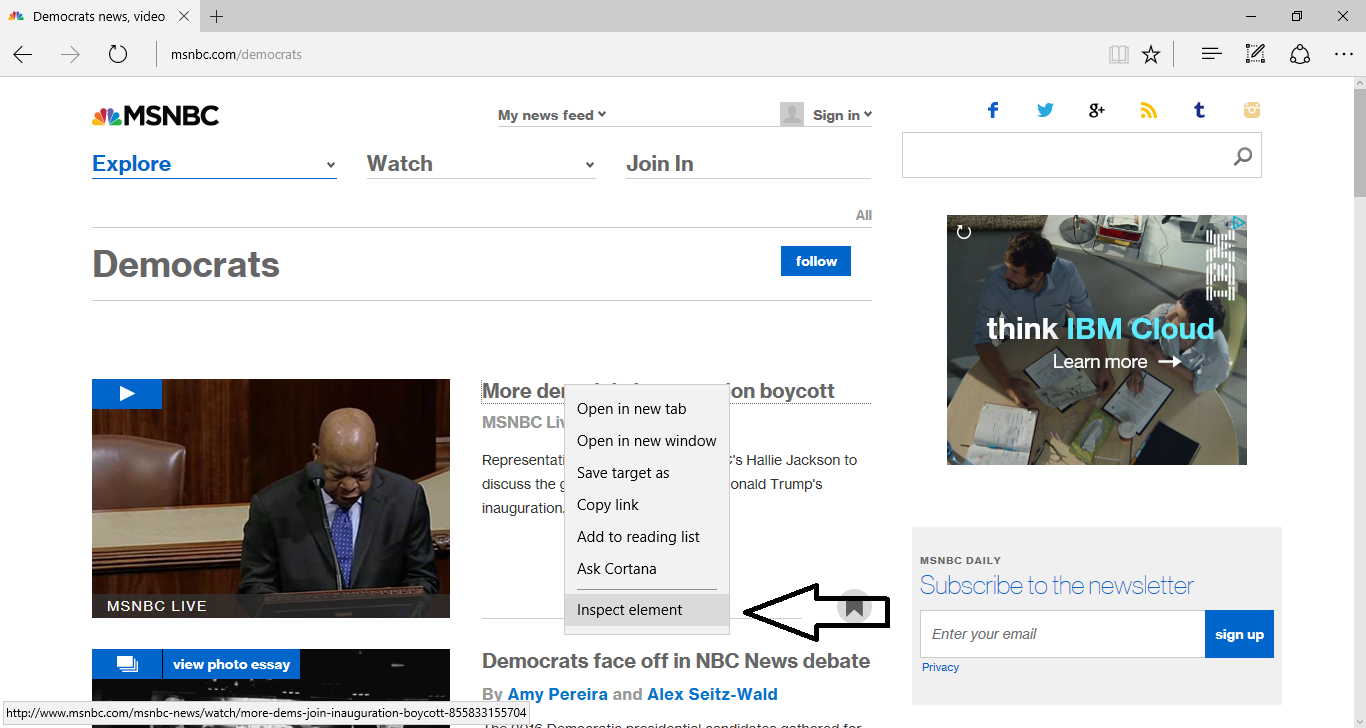The width and height of the screenshot is (1366, 728).
Task: Open Amy Pereira author link
Action: 558,694
